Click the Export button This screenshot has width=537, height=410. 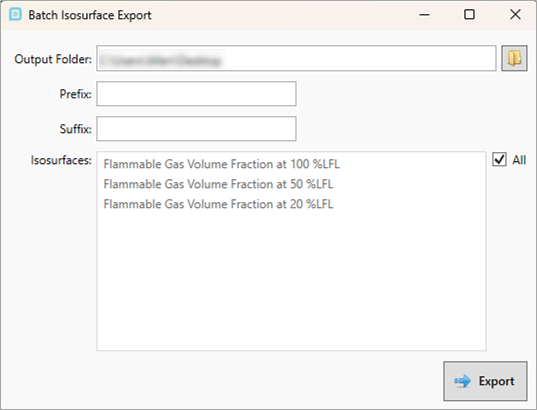click(485, 381)
